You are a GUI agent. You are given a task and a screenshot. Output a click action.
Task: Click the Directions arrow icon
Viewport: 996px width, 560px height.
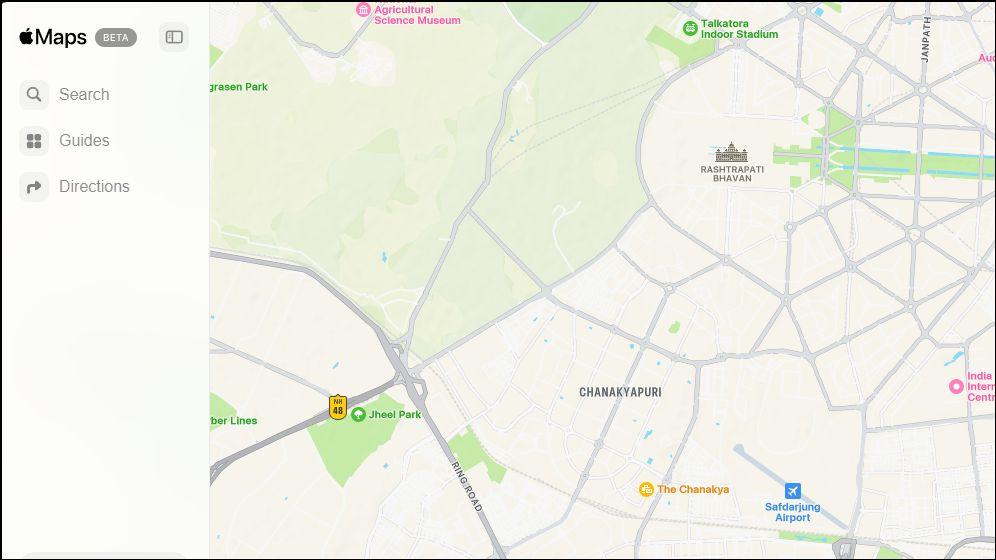coord(34,187)
